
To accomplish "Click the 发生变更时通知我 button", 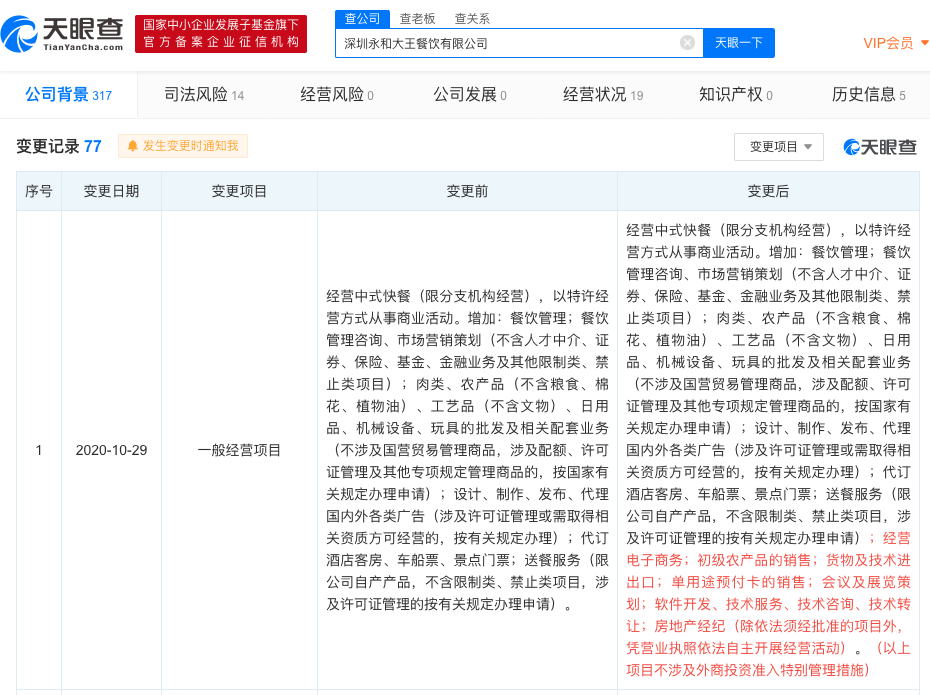I will coord(183,146).
